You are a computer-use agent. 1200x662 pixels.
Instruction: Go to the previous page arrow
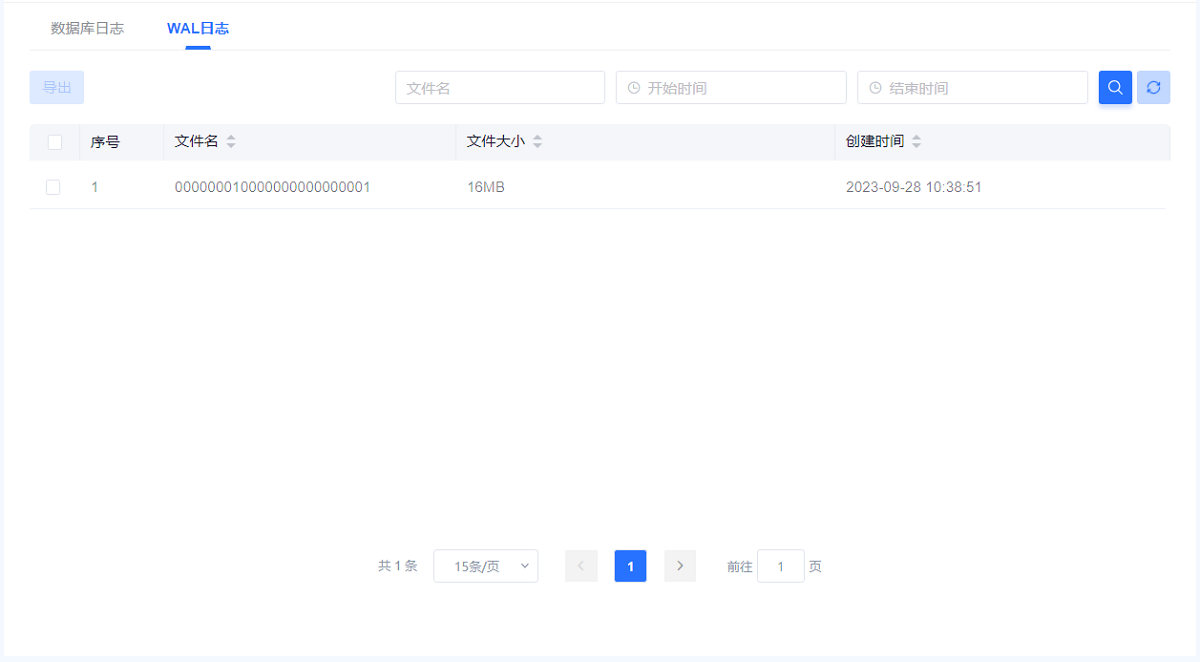click(581, 566)
